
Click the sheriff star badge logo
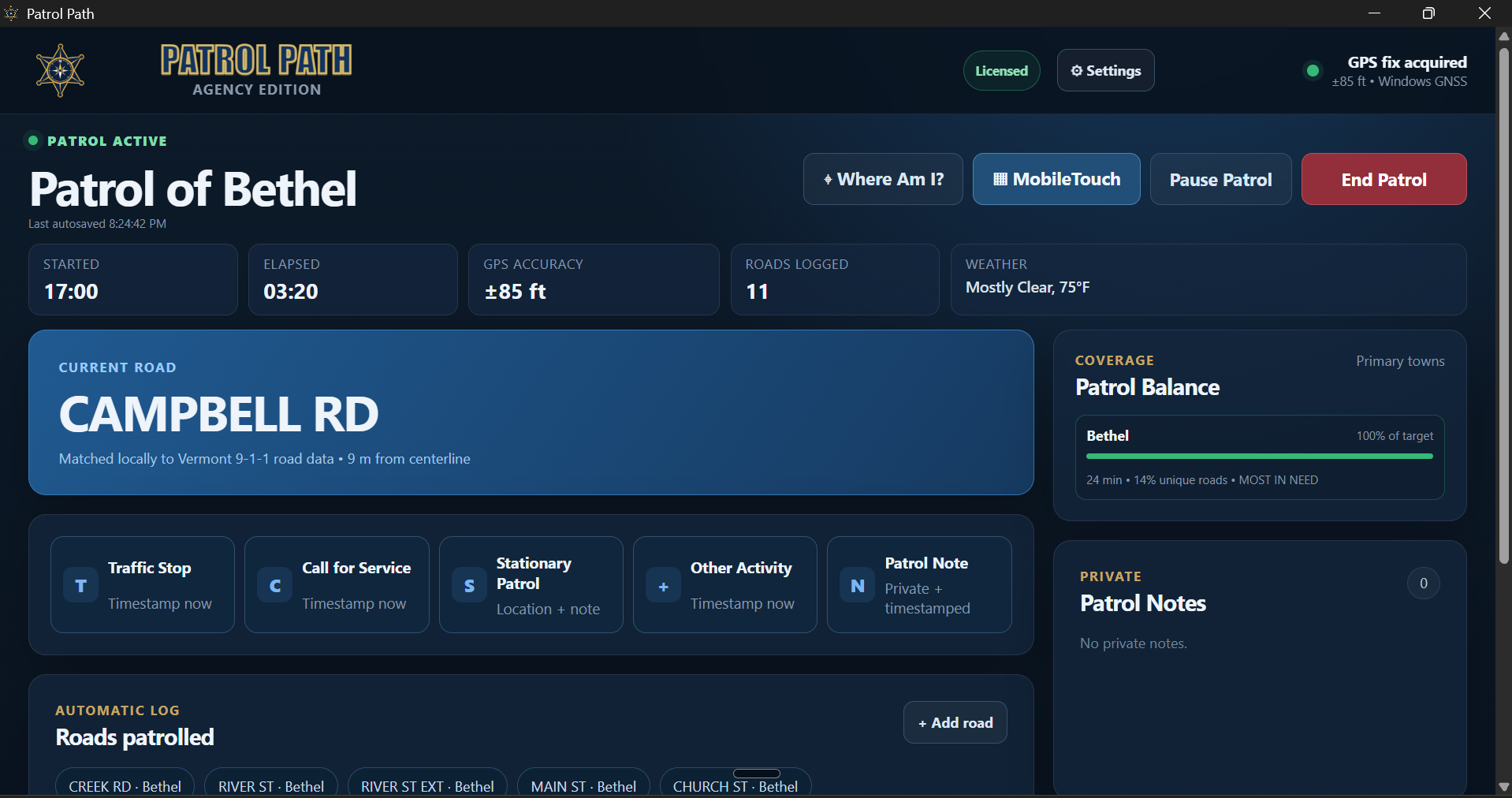click(x=60, y=71)
